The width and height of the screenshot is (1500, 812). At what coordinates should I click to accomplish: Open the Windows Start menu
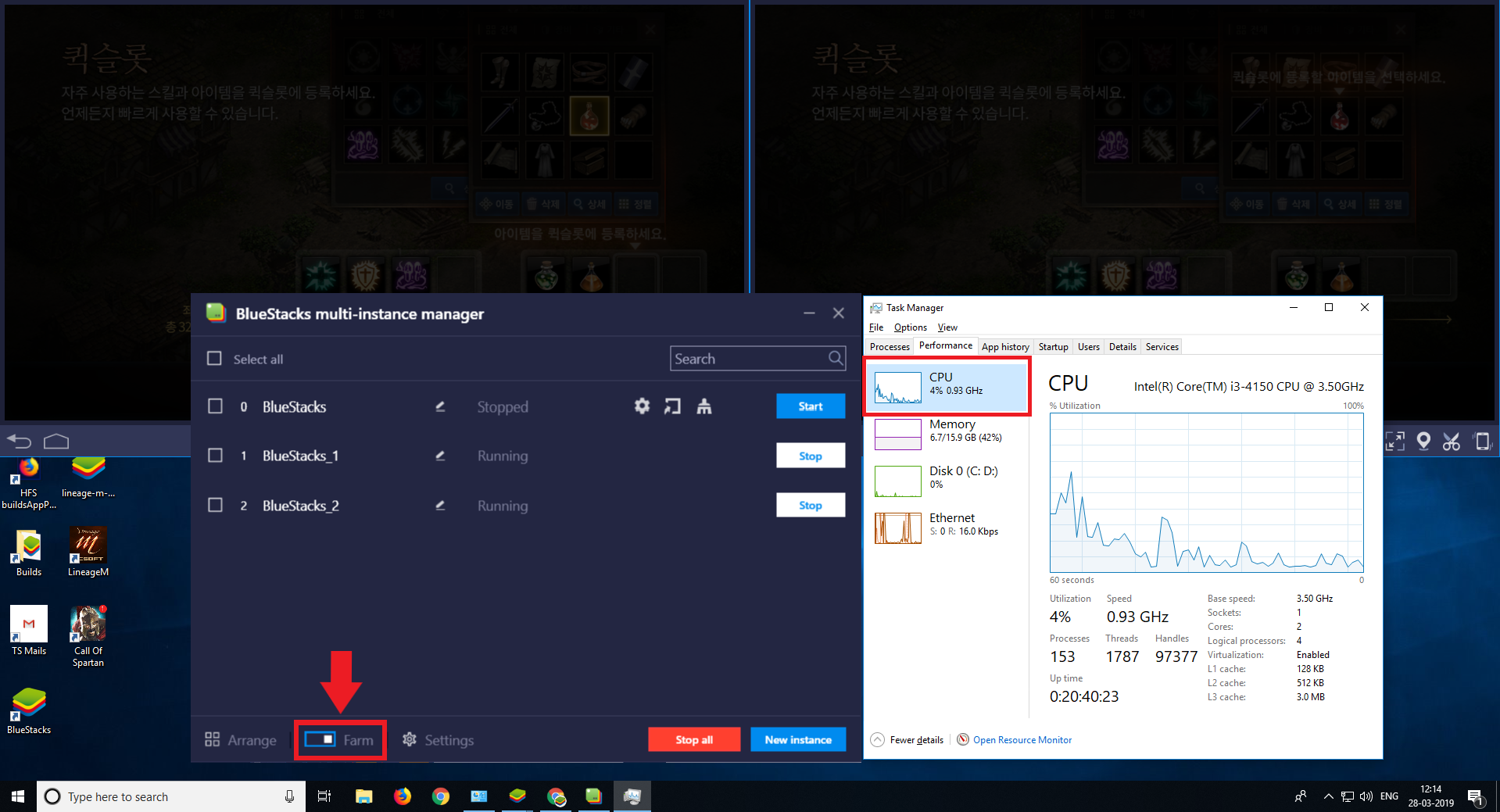(x=18, y=796)
